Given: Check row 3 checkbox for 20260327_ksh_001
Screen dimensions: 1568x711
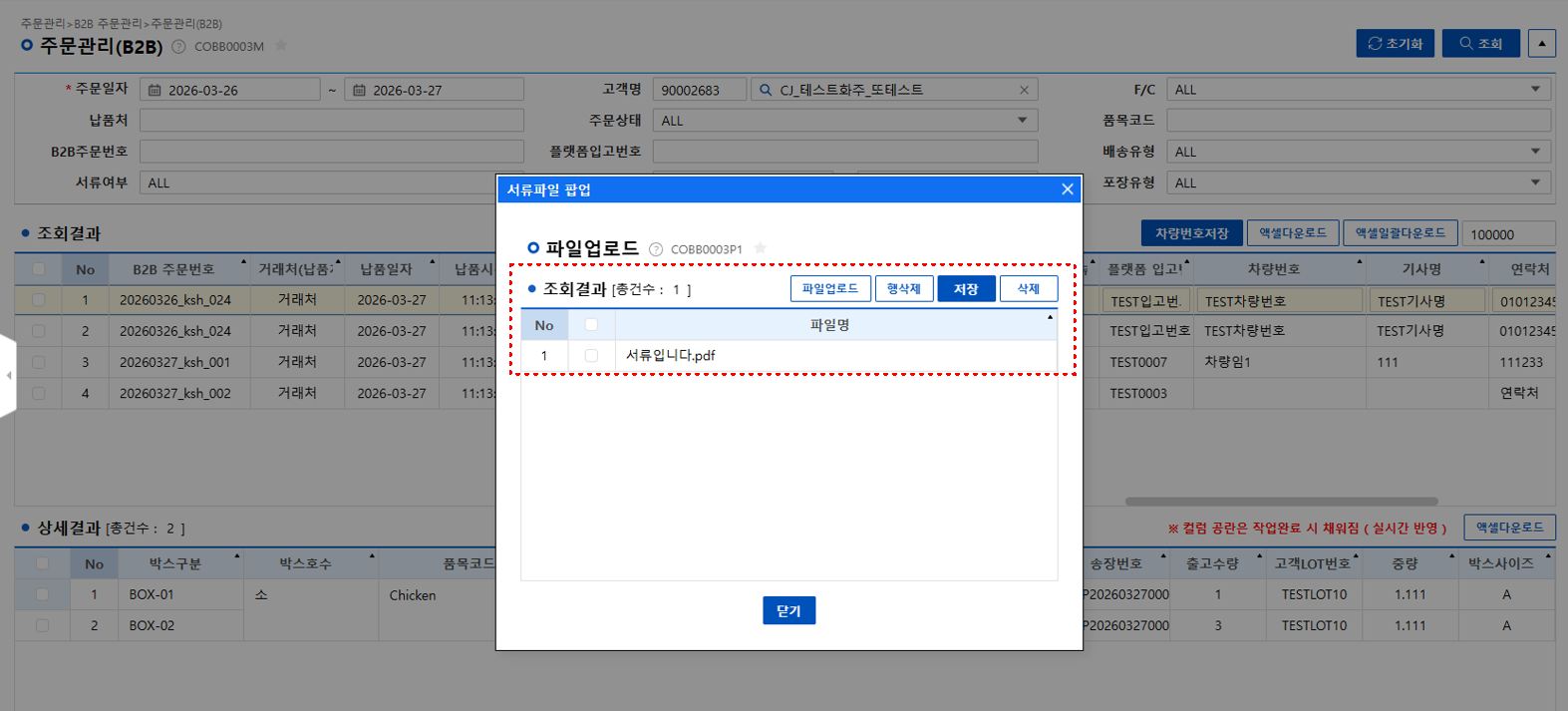Looking at the screenshot, I should (x=39, y=362).
